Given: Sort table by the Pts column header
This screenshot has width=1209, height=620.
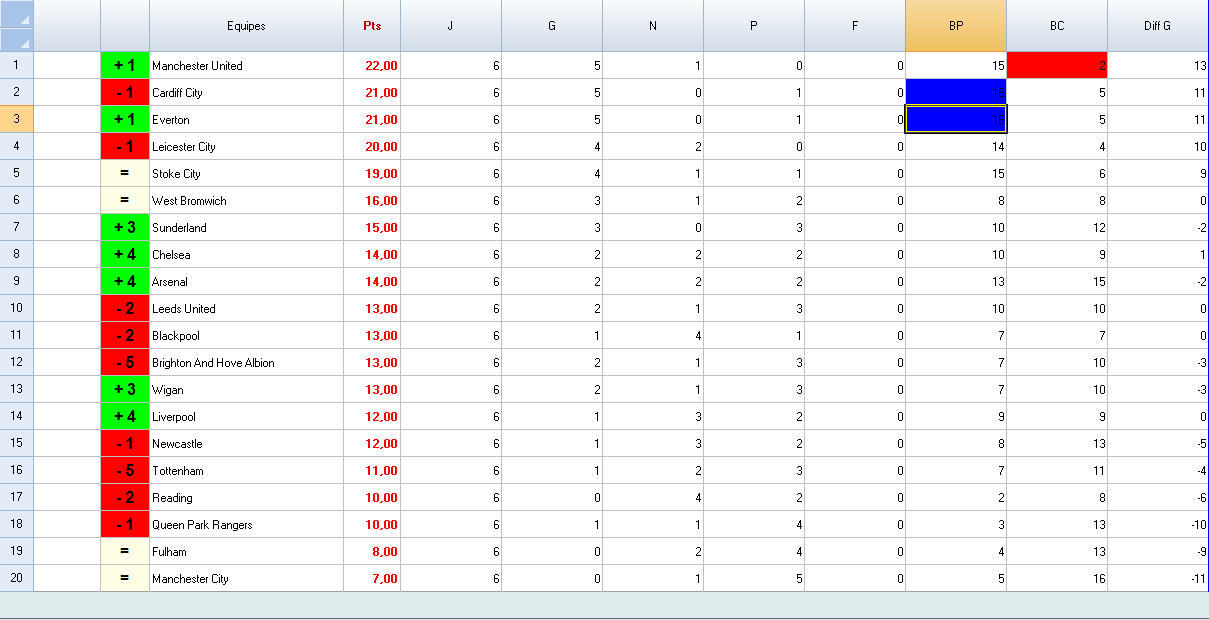Looking at the screenshot, I should pyautogui.click(x=372, y=26).
